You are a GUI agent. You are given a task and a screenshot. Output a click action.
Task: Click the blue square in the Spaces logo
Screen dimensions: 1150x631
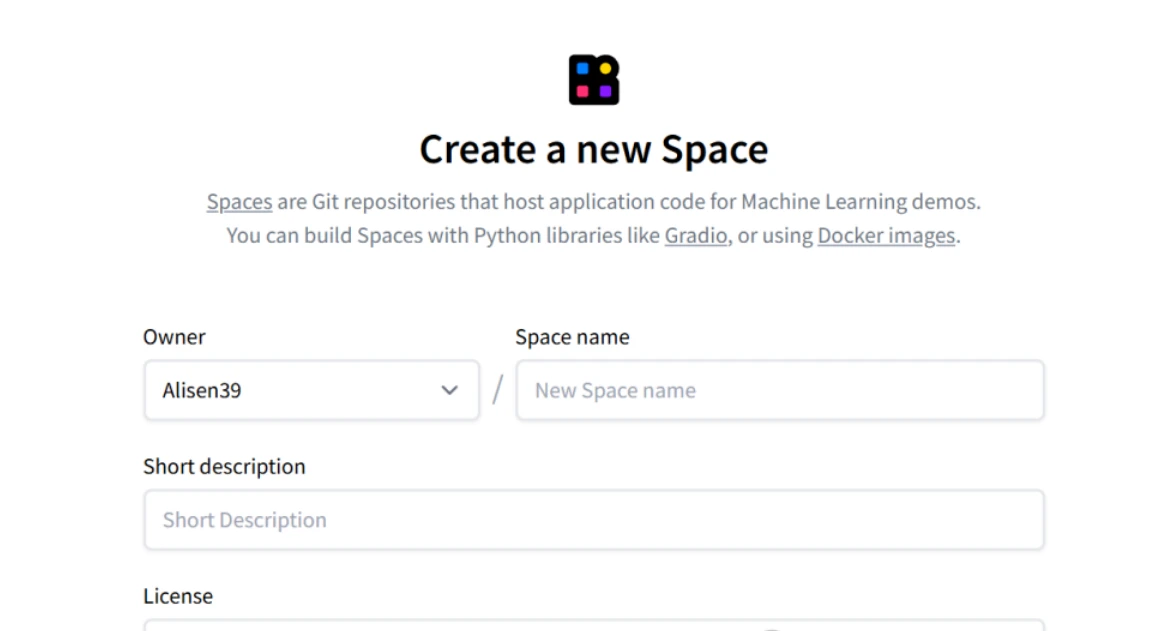click(x=583, y=69)
